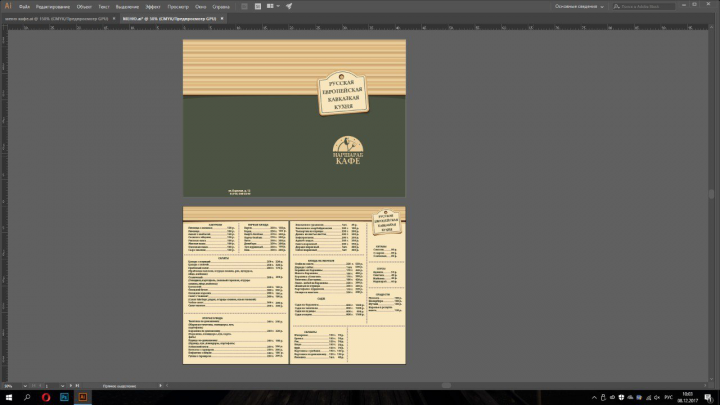Viewport: 720px width, 405px height.
Task: Select the Нашараб Кафе logo on cover
Action: click(x=348, y=150)
